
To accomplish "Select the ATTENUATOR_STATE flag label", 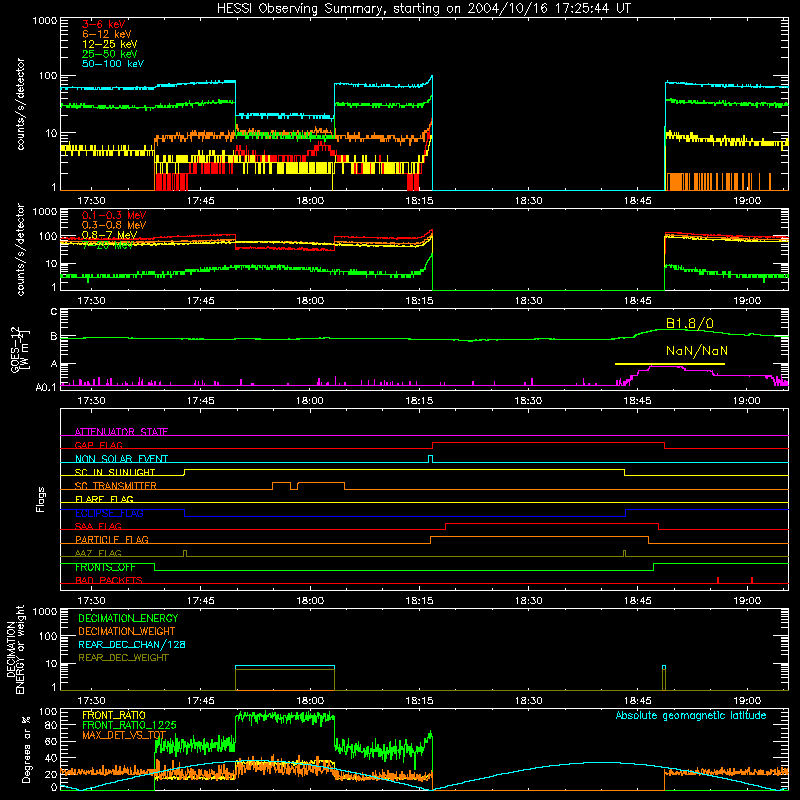I will 121,432.
